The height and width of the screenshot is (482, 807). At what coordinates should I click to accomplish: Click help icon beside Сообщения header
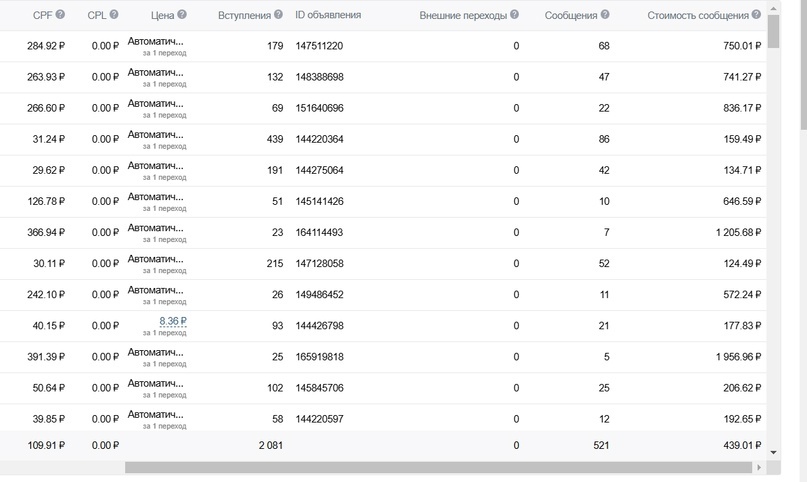point(605,14)
